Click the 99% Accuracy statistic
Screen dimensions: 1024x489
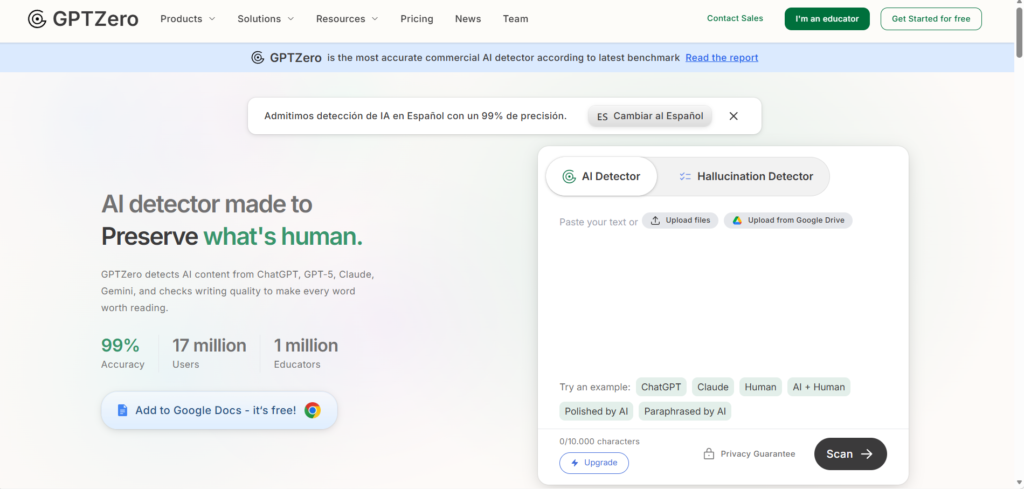click(123, 353)
